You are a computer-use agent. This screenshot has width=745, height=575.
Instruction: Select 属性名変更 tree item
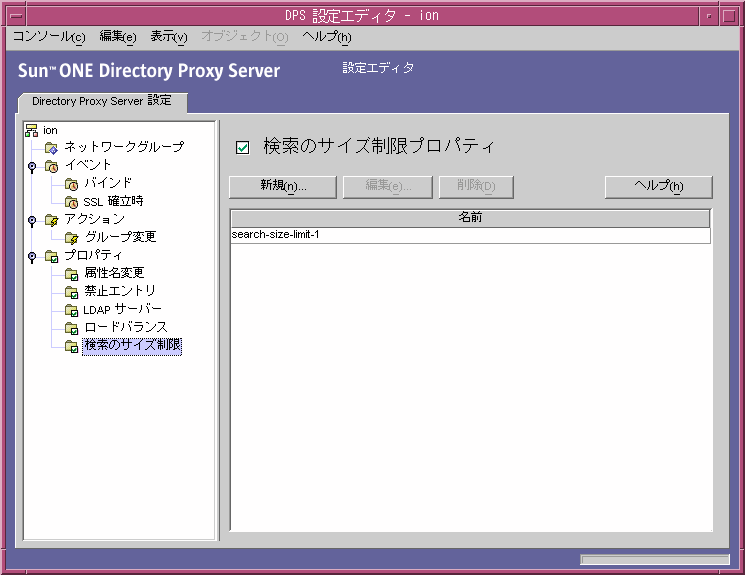click(114, 273)
